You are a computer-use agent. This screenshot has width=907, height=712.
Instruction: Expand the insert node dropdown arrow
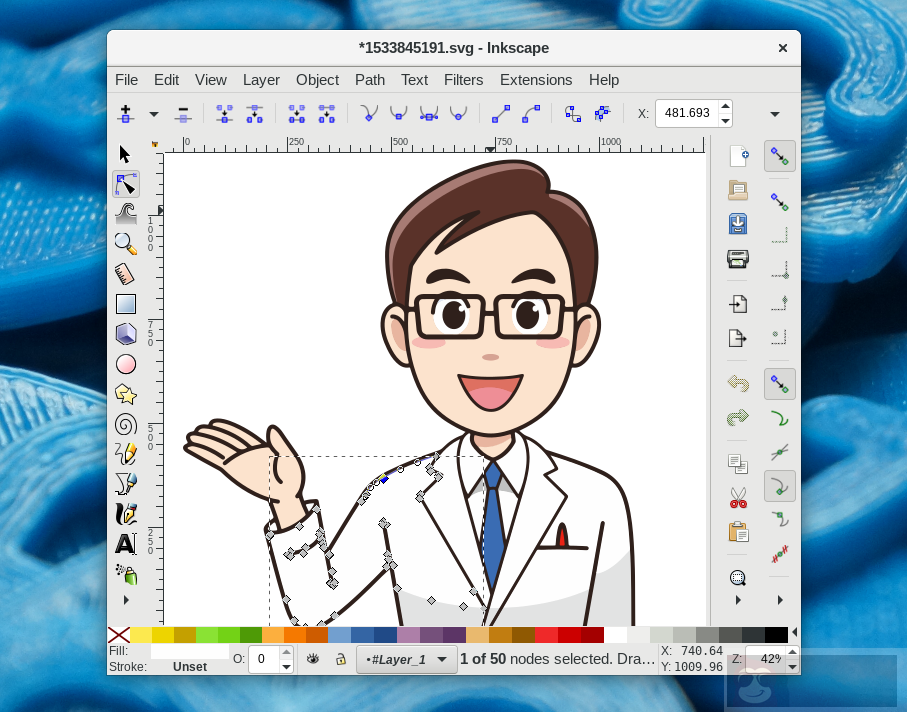(x=154, y=113)
